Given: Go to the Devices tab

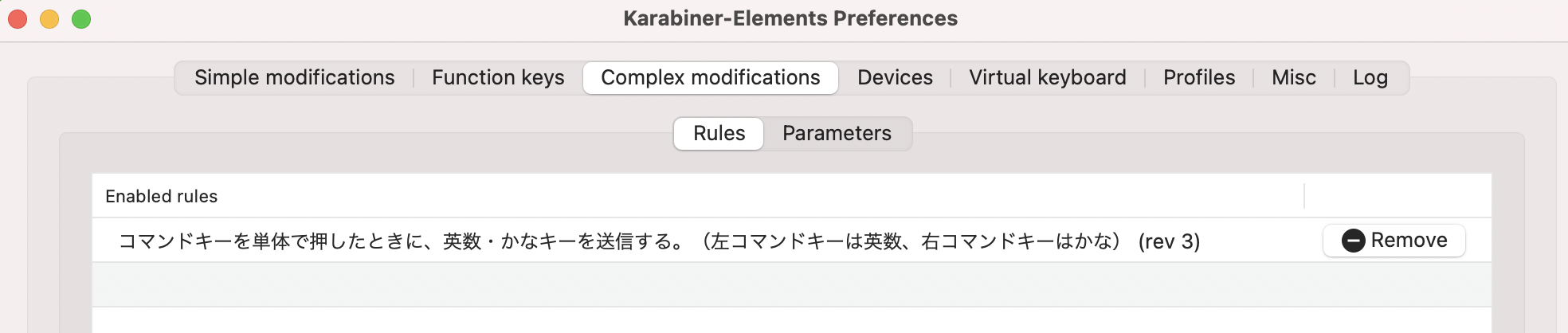Looking at the screenshot, I should point(895,77).
